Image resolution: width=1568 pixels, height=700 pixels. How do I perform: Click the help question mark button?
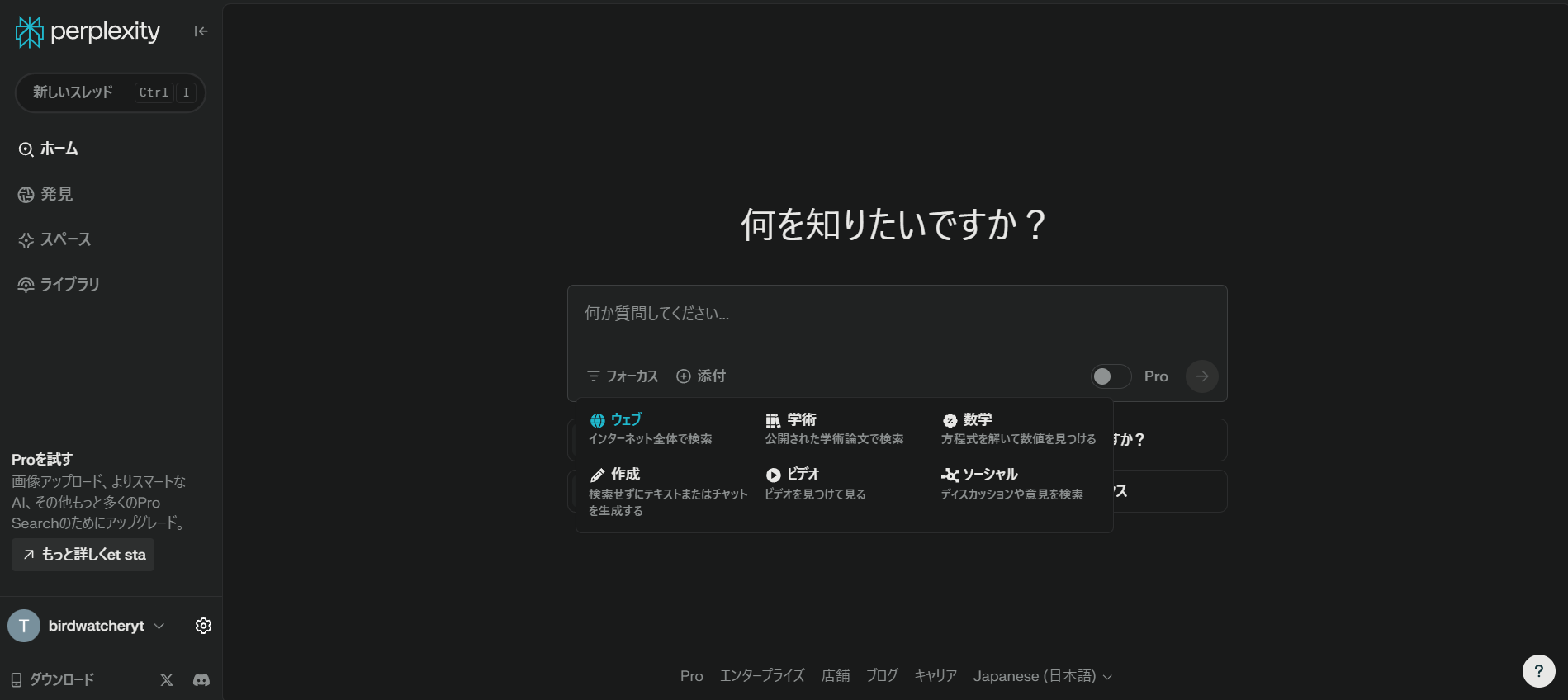point(1538,671)
